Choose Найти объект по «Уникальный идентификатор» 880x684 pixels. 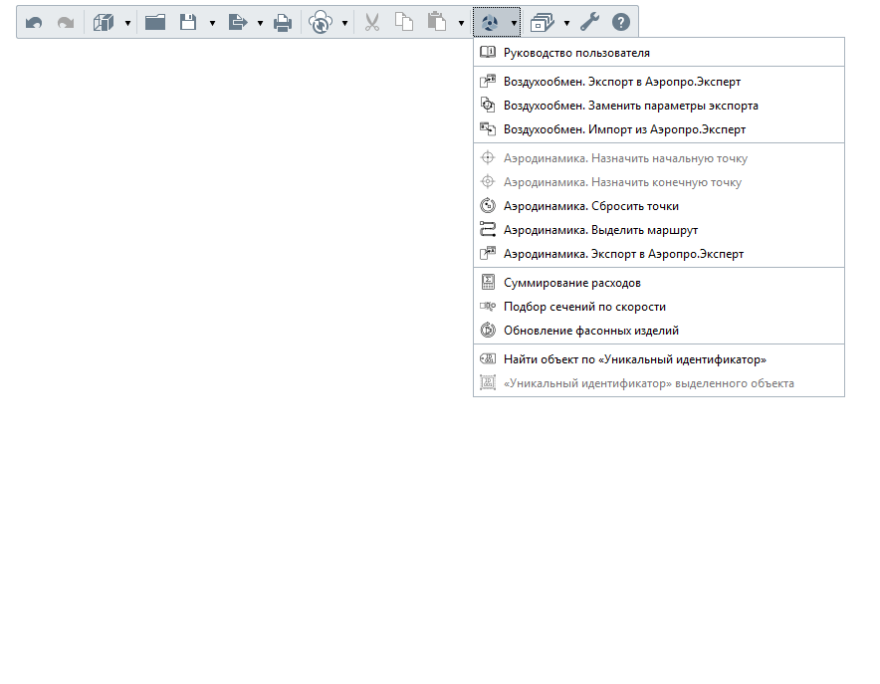pos(634,359)
